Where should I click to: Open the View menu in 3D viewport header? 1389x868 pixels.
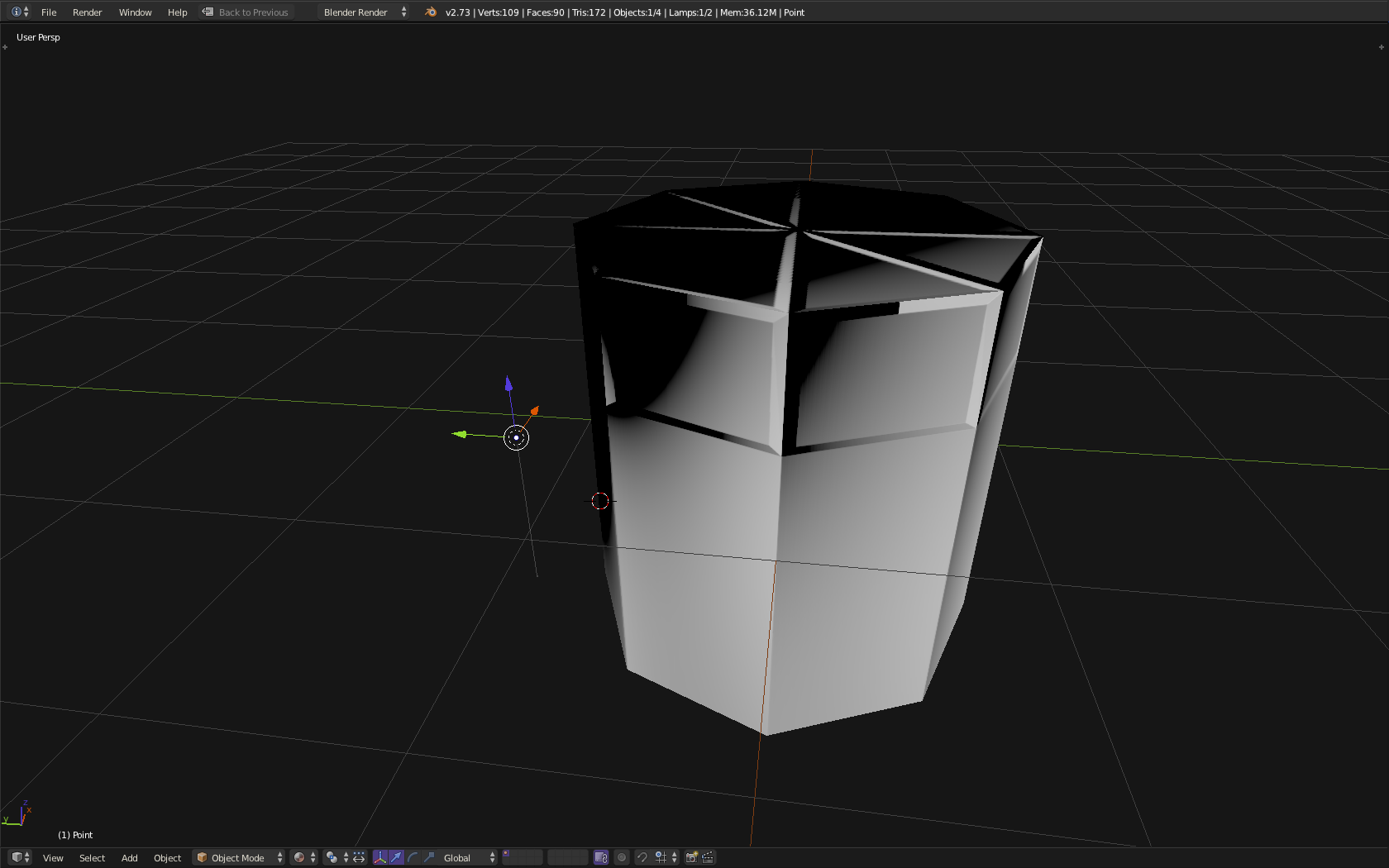[x=53, y=858]
